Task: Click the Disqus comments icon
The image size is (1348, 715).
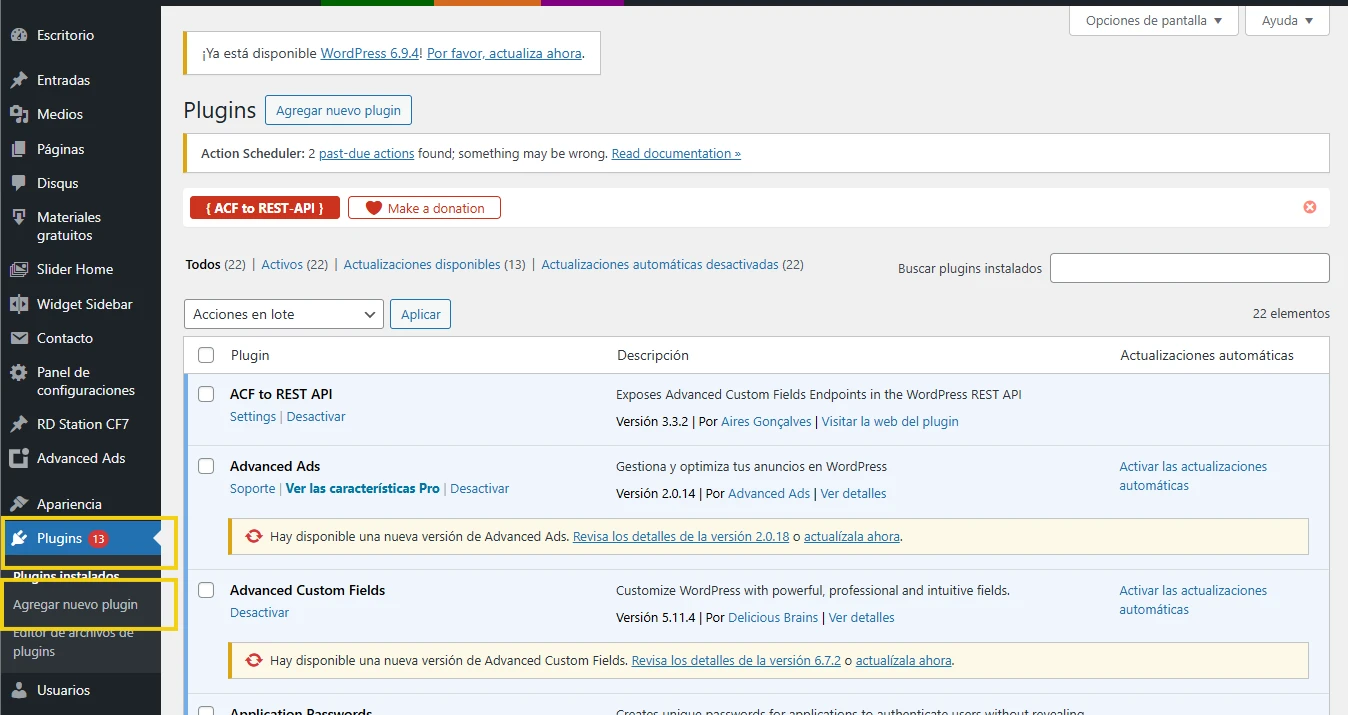Action: (22, 183)
